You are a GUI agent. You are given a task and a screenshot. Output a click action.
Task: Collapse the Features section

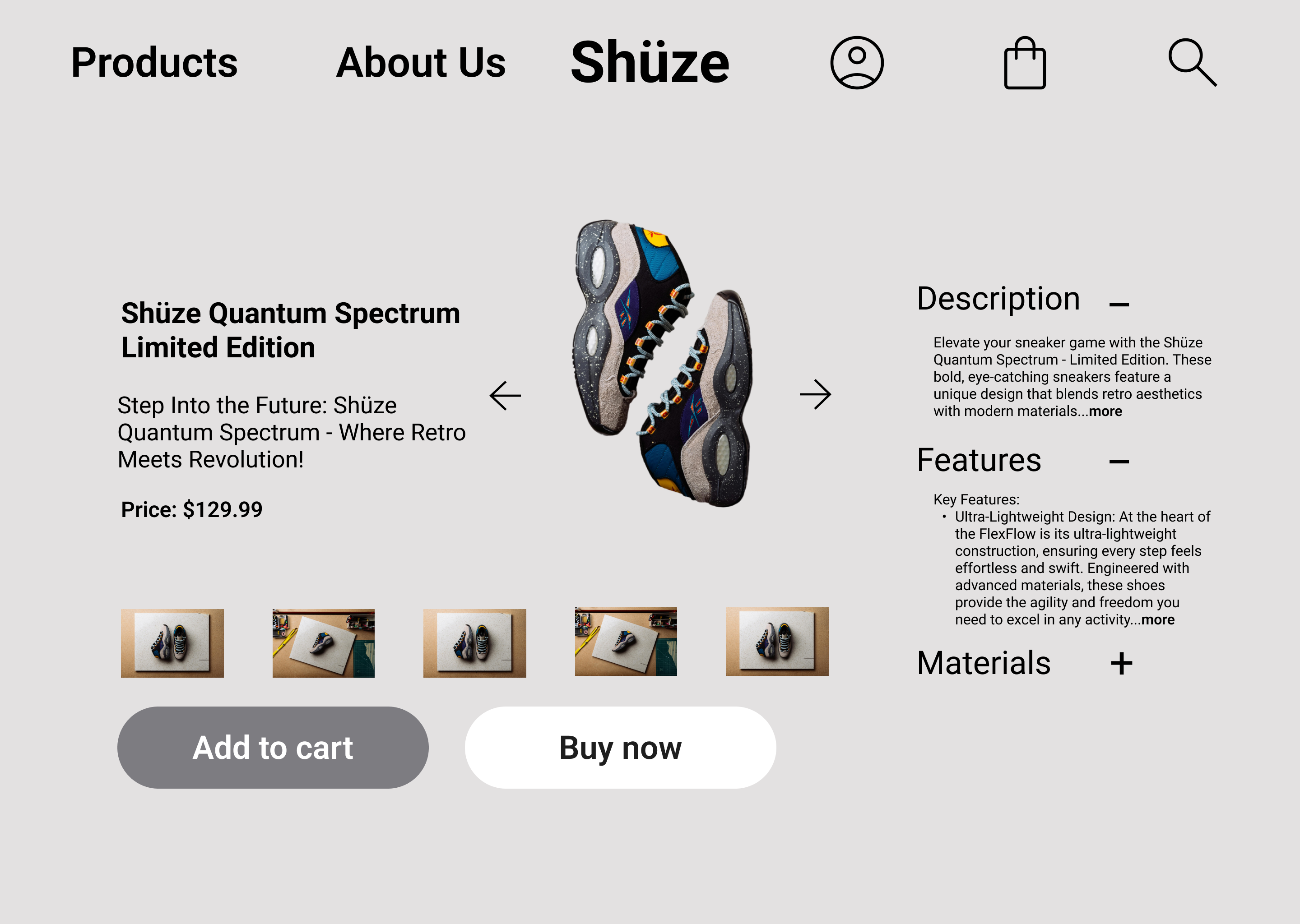pyautogui.click(x=1119, y=462)
